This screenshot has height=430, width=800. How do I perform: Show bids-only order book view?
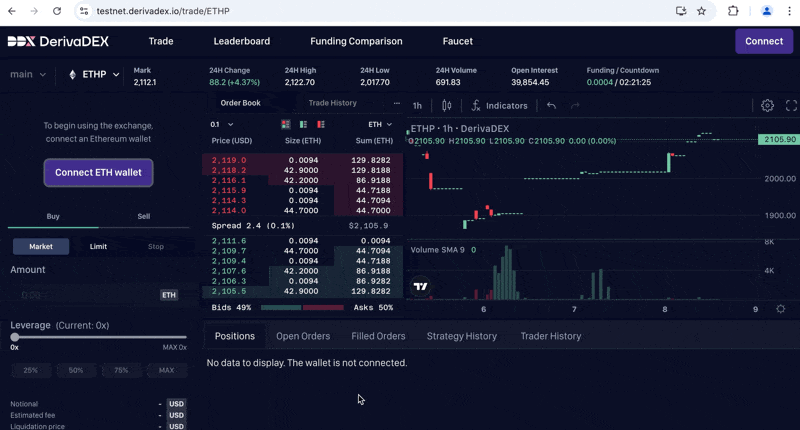pos(303,124)
